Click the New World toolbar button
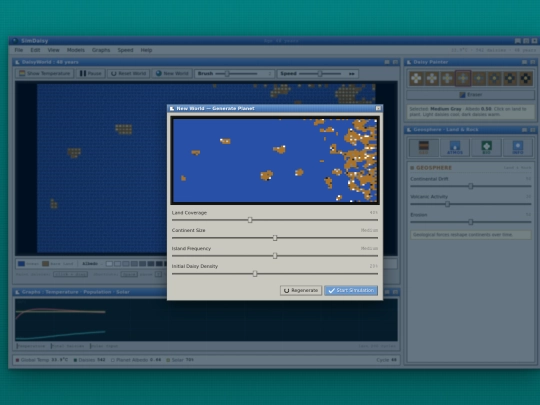This screenshot has height=405, width=540. point(172,73)
